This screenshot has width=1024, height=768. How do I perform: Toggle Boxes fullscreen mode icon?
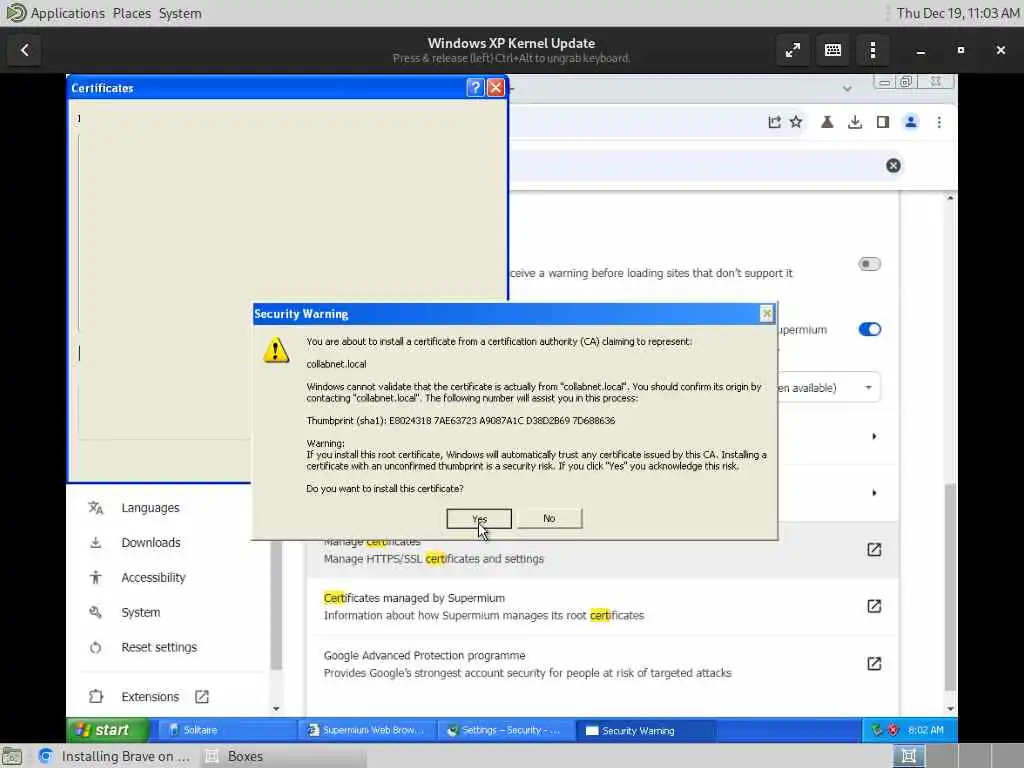tap(793, 50)
